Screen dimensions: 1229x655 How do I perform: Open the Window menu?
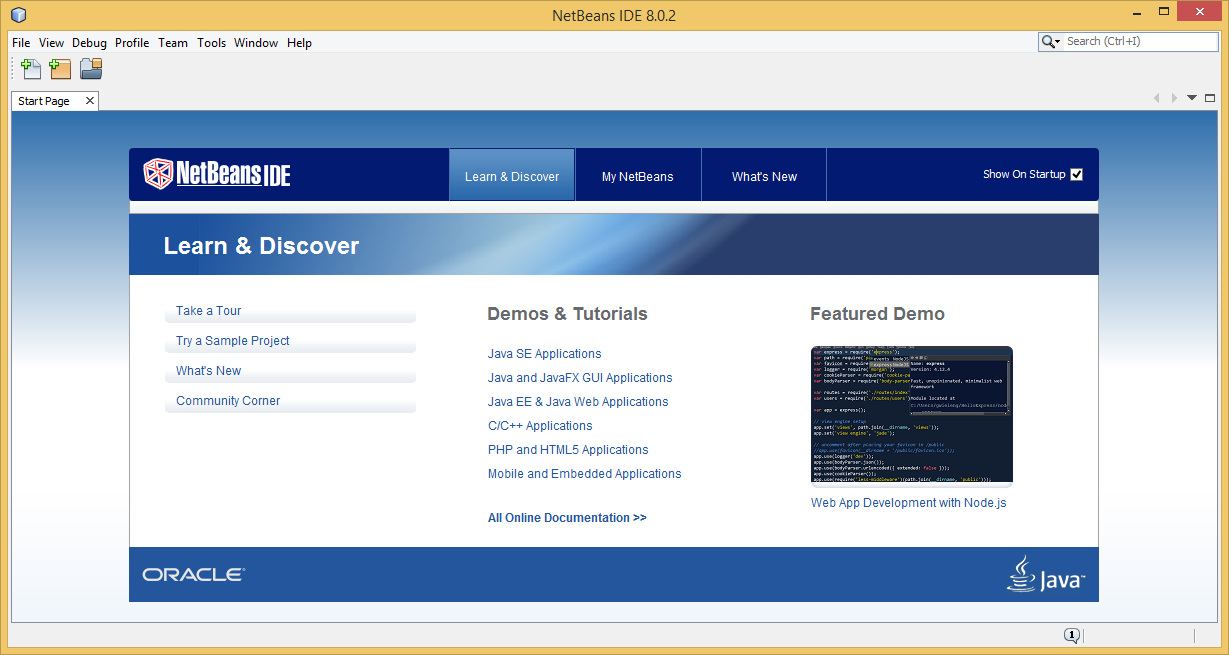click(x=256, y=43)
